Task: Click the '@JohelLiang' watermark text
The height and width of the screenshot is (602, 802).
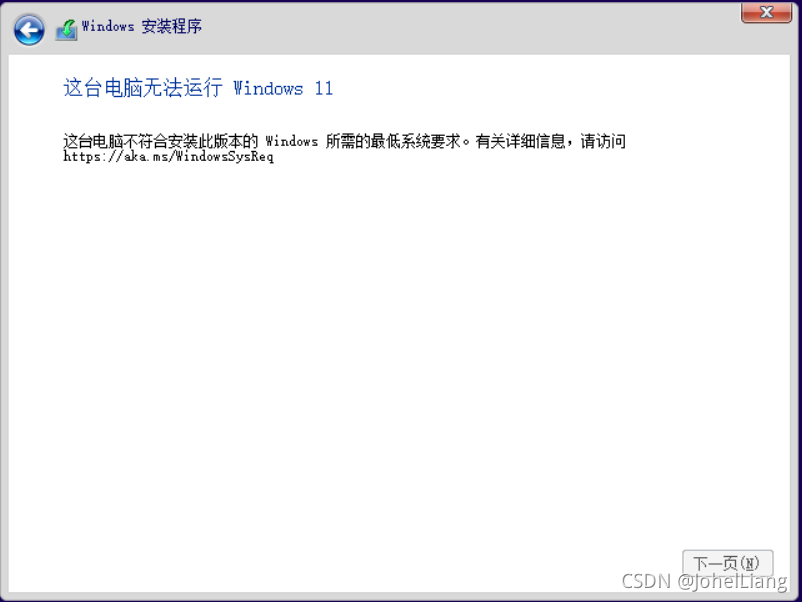Action: 732,582
